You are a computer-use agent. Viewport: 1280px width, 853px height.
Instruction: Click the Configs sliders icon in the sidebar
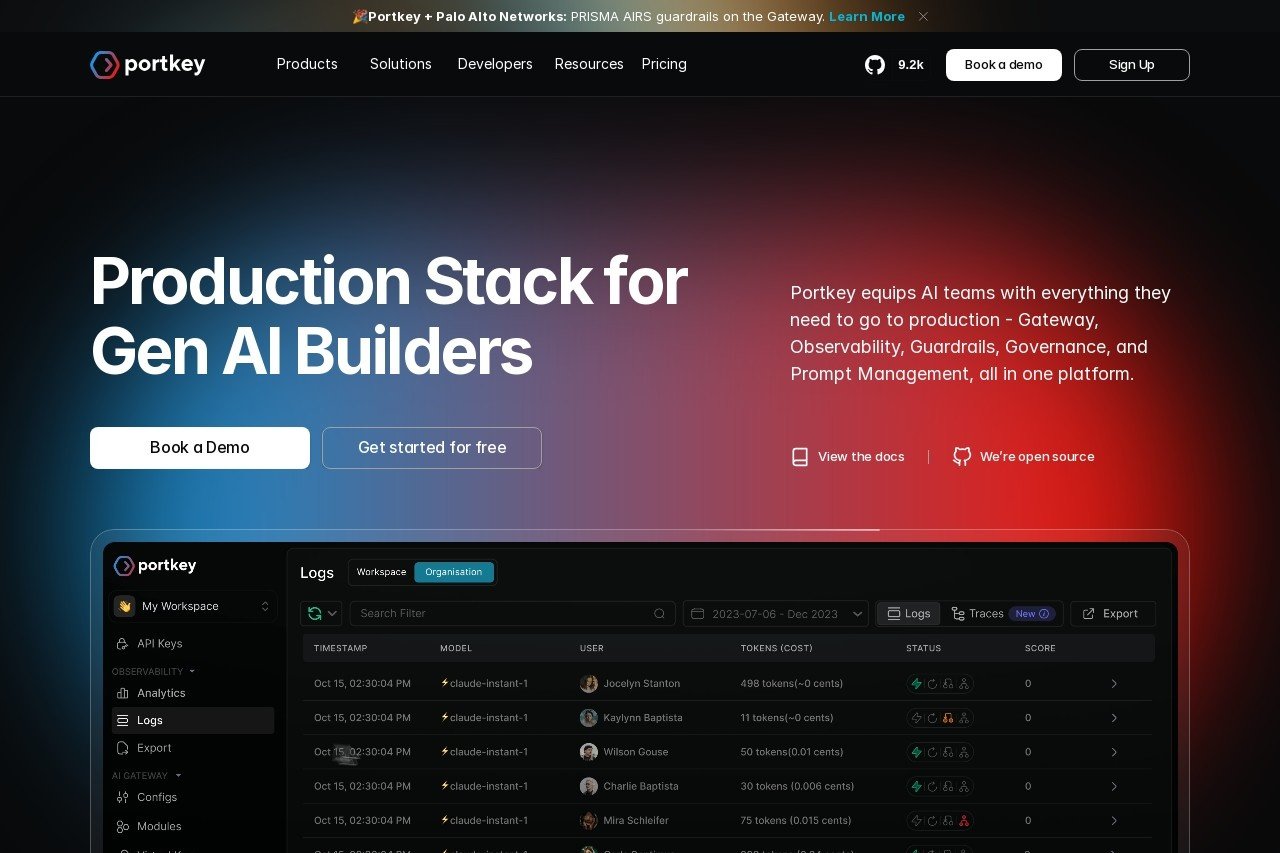123,797
